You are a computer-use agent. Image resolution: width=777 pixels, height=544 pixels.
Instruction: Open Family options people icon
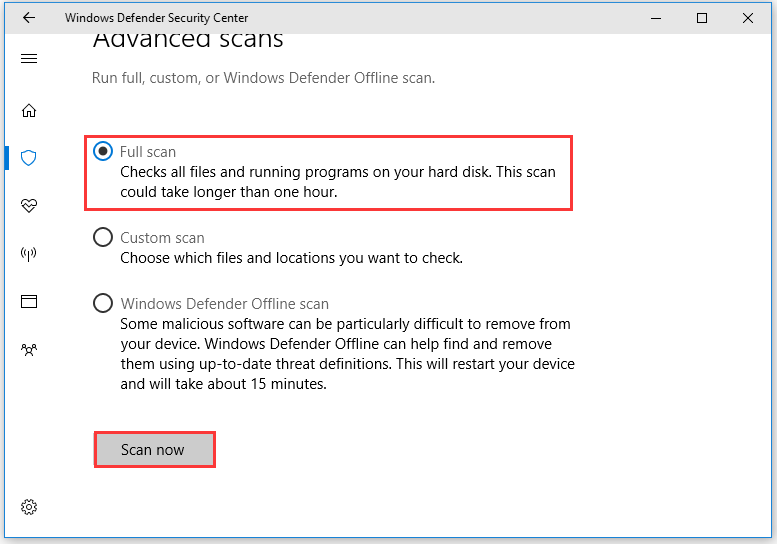click(29, 350)
